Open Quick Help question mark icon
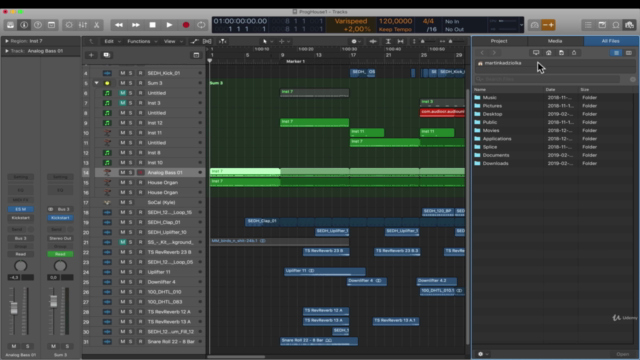Viewport: 640px width, 360px height. [38, 25]
